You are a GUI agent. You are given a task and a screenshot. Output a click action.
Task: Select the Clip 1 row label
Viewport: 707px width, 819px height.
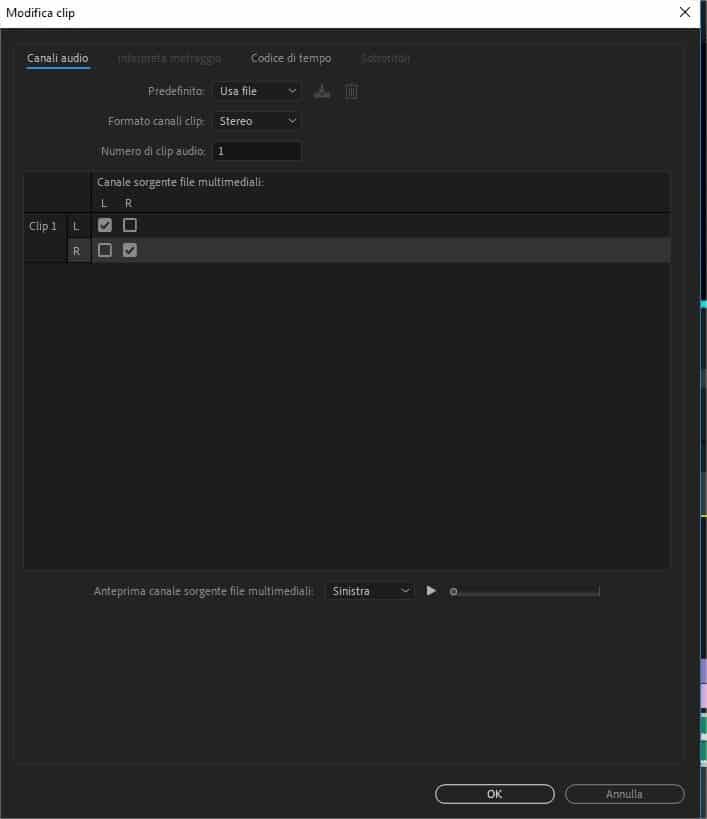point(43,226)
